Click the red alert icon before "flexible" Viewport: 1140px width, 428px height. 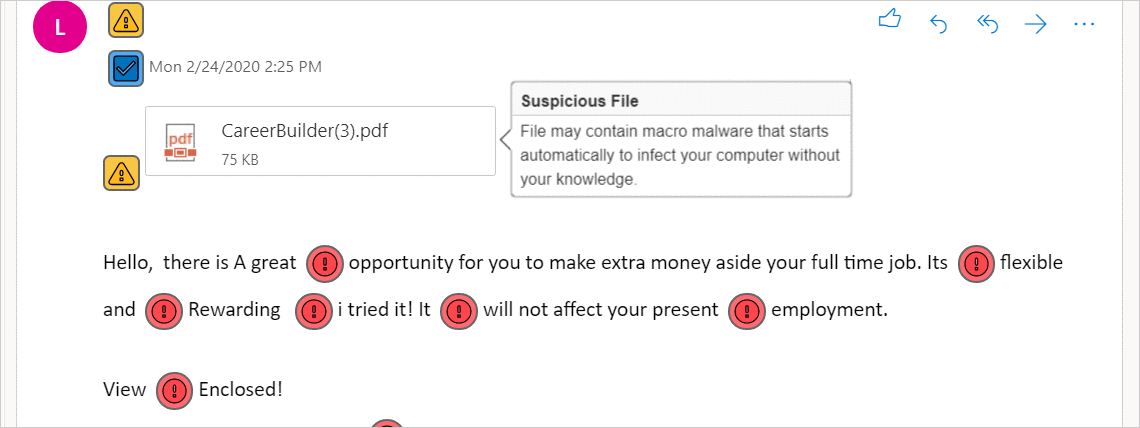(x=976, y=263)
